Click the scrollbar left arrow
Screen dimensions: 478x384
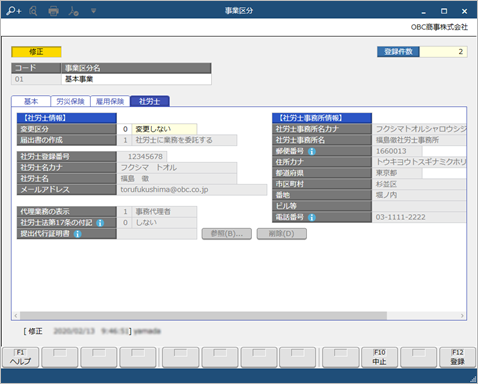pyautogui.click(x=16, y=315)
